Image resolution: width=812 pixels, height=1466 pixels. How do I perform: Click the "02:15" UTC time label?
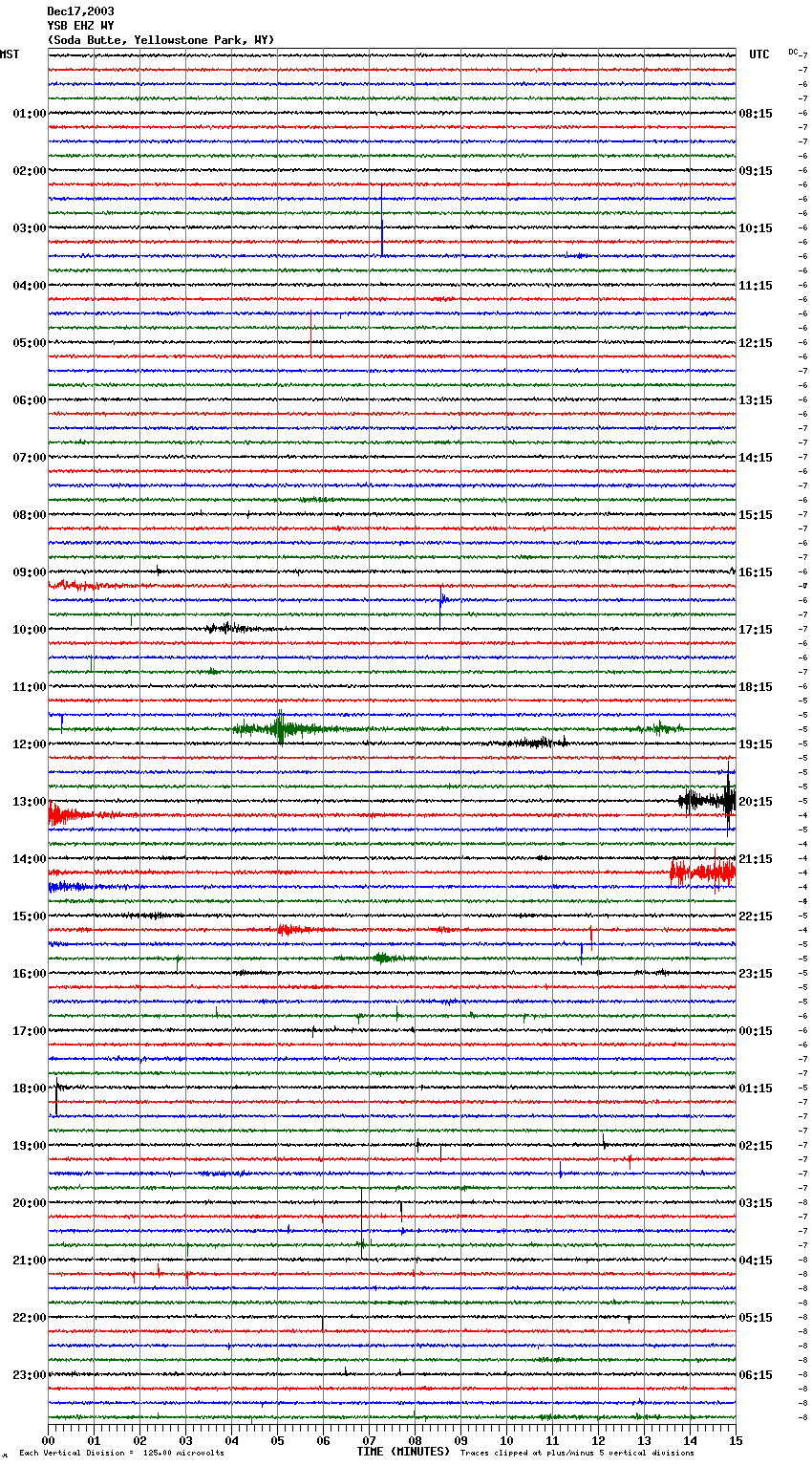(x=756, y=1146)
